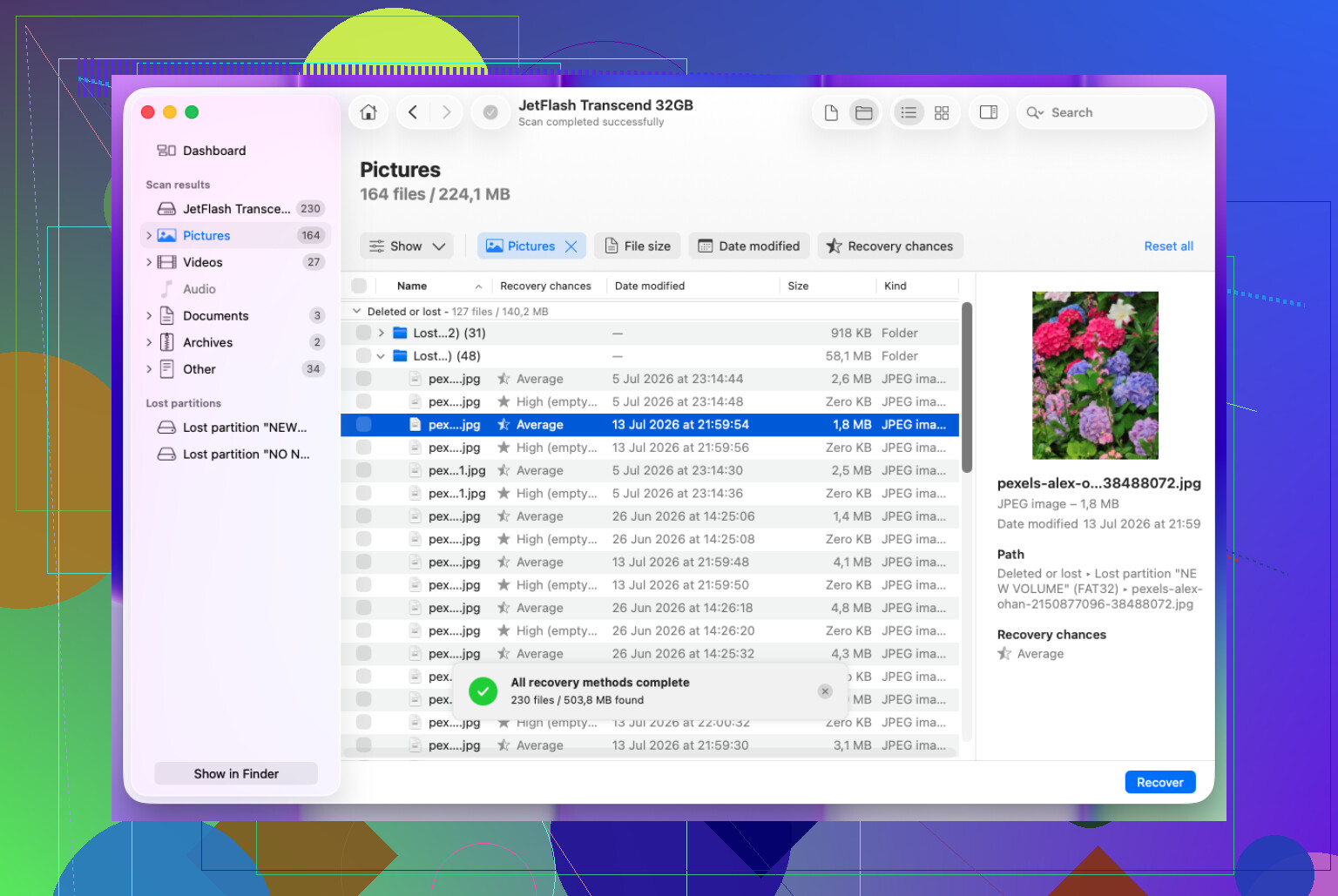
Task: Check the Lost...2) (31) folder checkbox
Action: tap(364, 333)
